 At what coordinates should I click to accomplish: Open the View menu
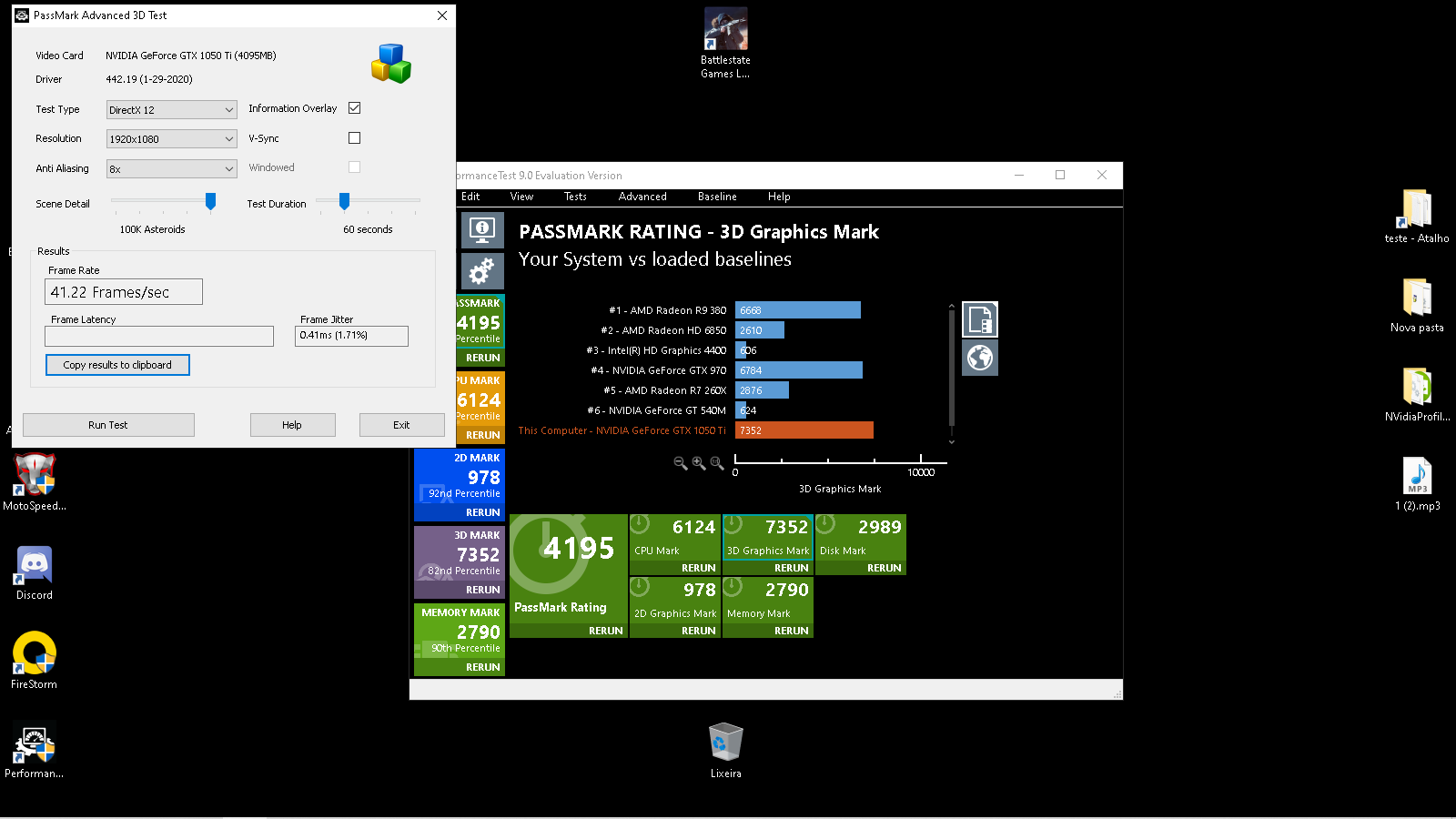click(521, 197)
